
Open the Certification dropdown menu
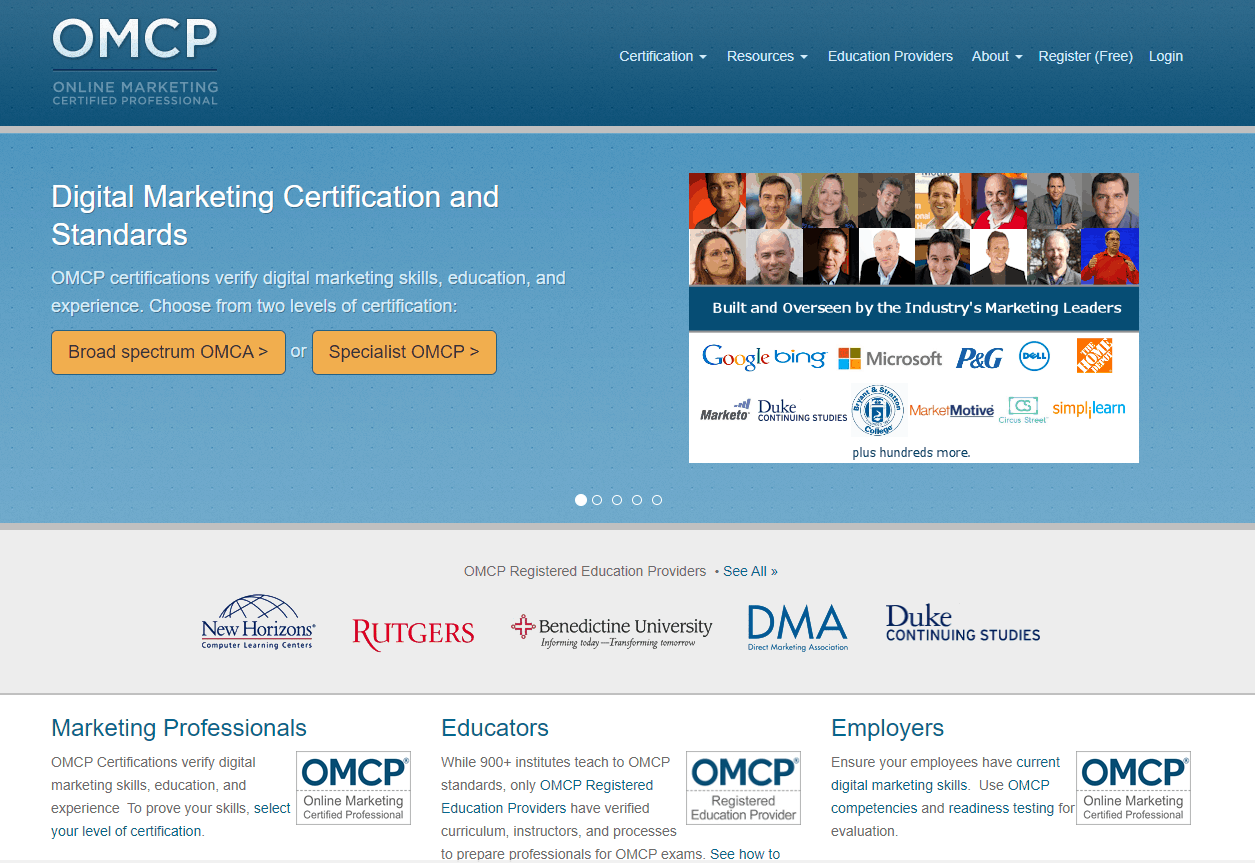click(x=661, y=56)
